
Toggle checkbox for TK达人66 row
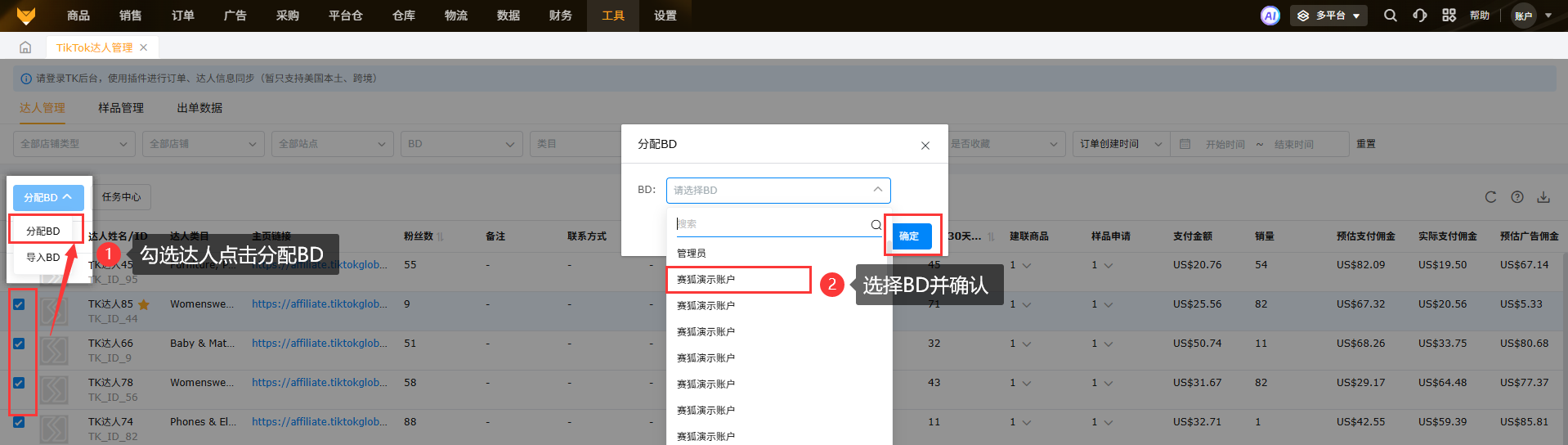tap(19, 344)
